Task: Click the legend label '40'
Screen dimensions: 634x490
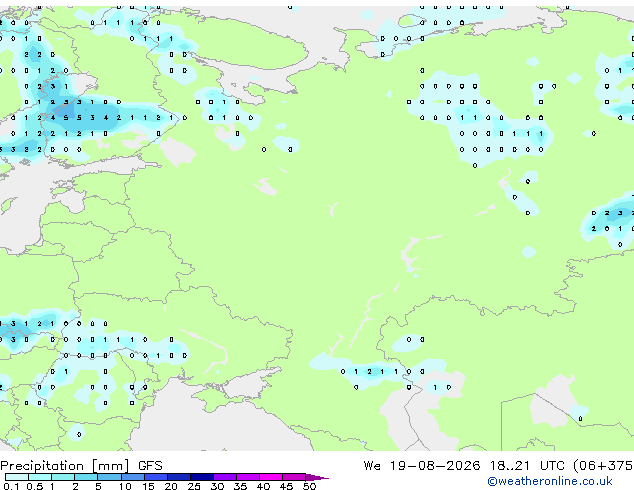Action: [263, 486]
